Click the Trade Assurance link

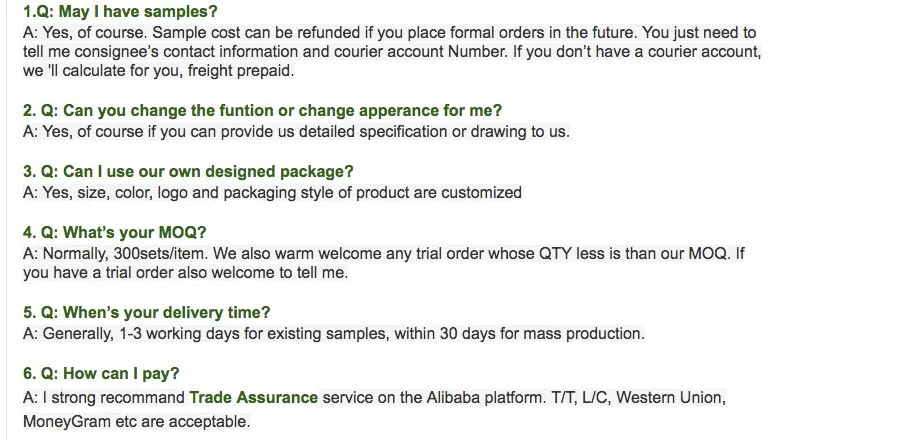pyautogui.click(x=254, y=398)
